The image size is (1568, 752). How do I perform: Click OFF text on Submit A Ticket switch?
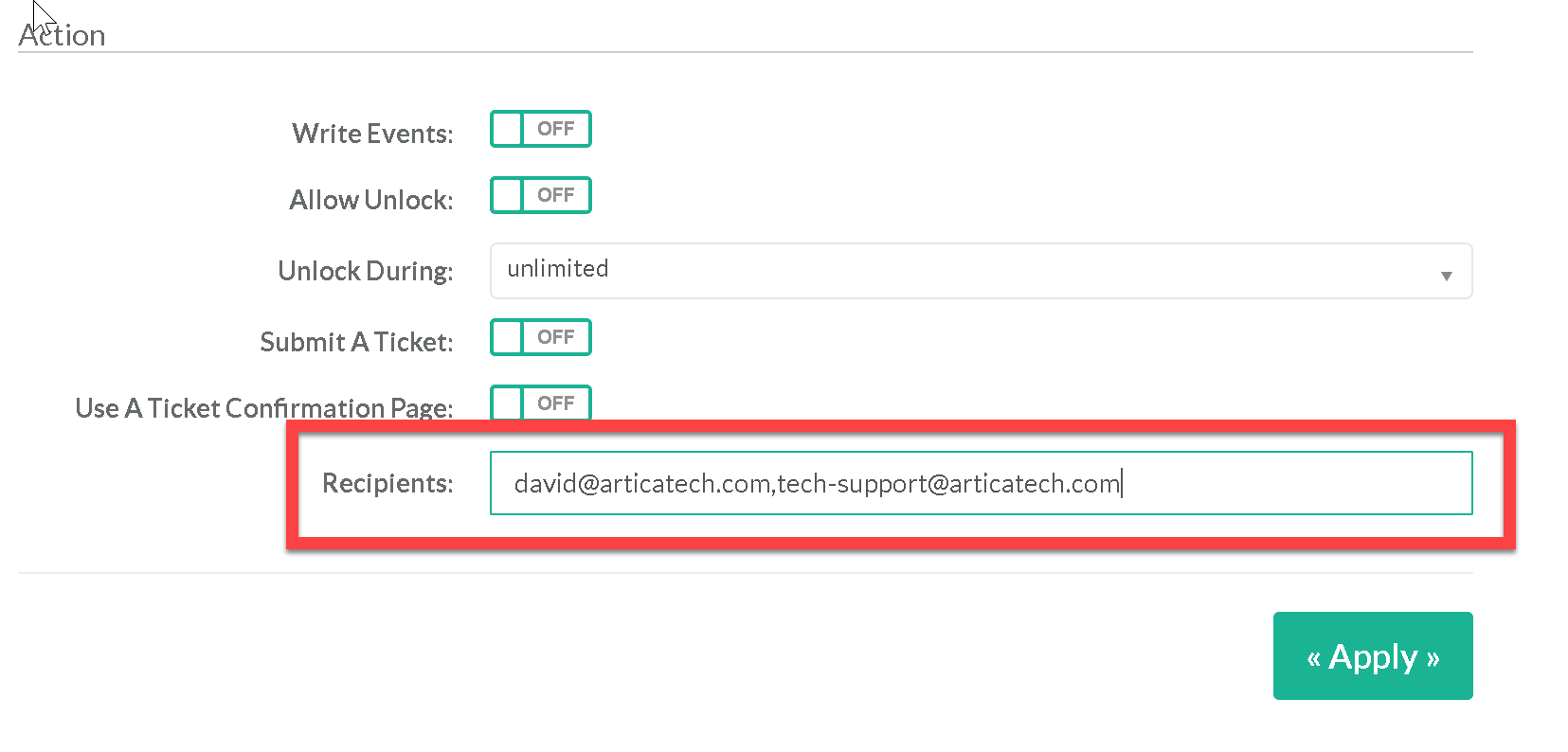(x=556, y=338)
